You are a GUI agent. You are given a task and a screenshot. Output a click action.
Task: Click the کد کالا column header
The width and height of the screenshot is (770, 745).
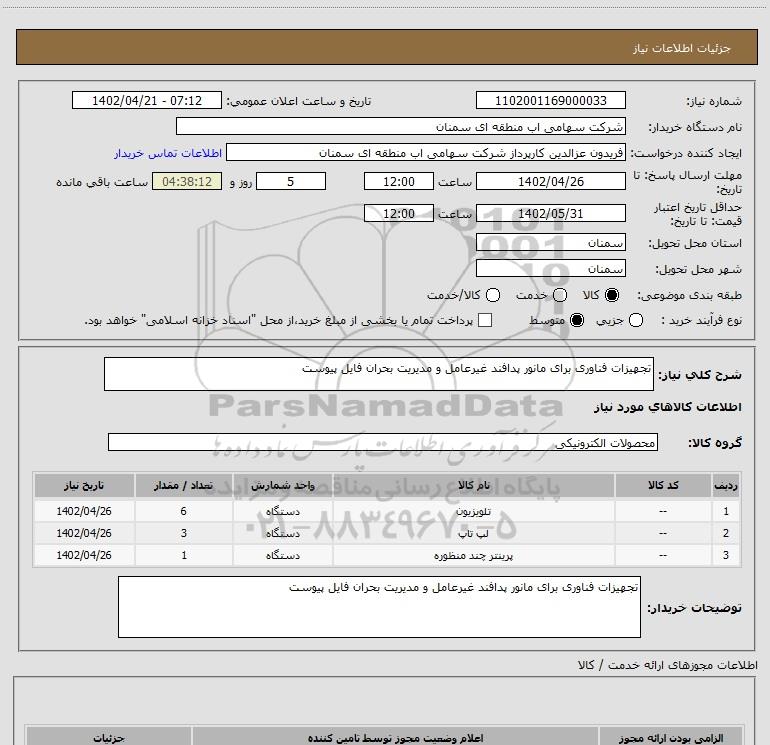[x=663, y=485]
